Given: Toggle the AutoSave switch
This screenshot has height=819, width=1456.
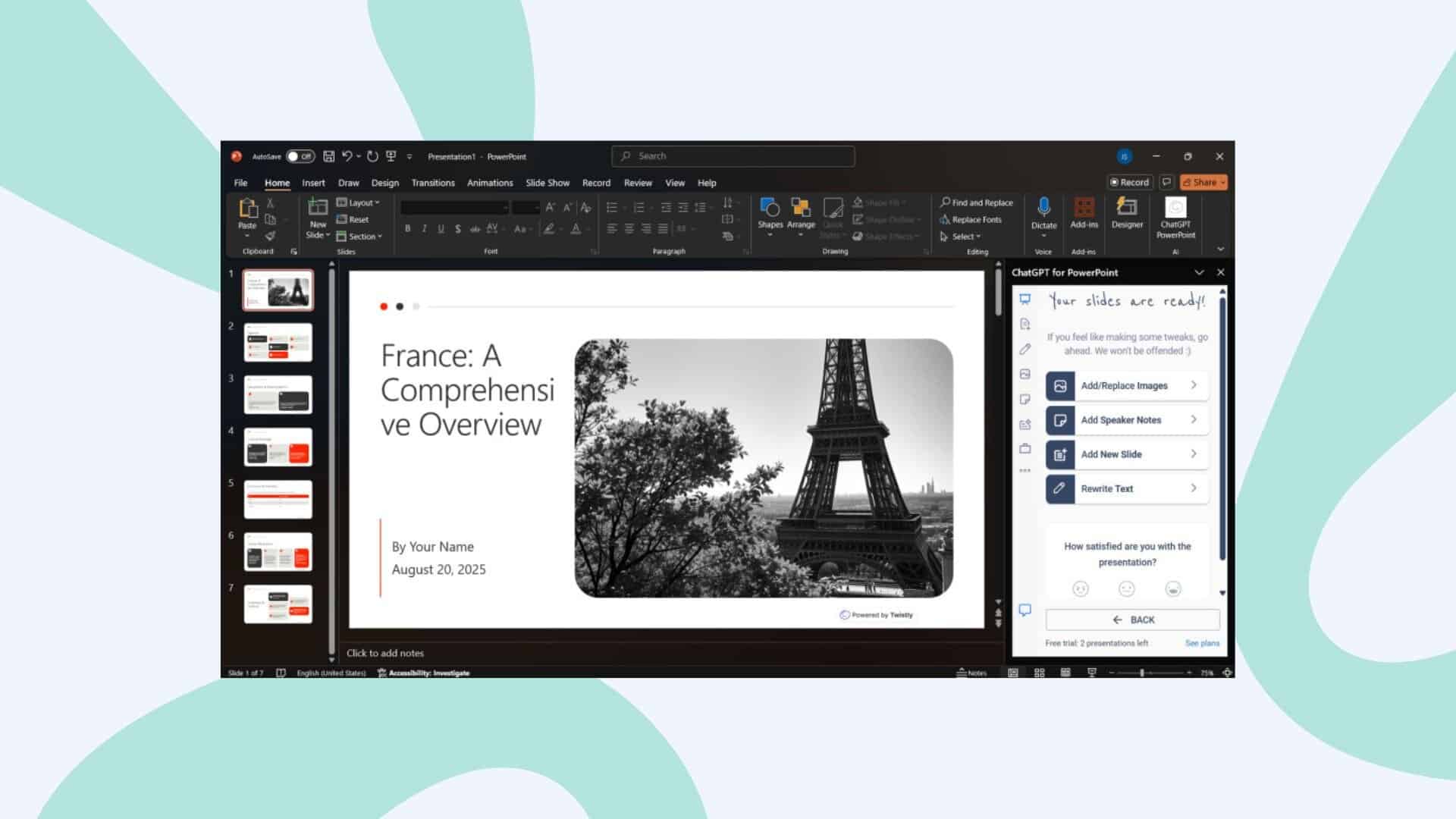Looking at the screenshot, I should (300, 156).
